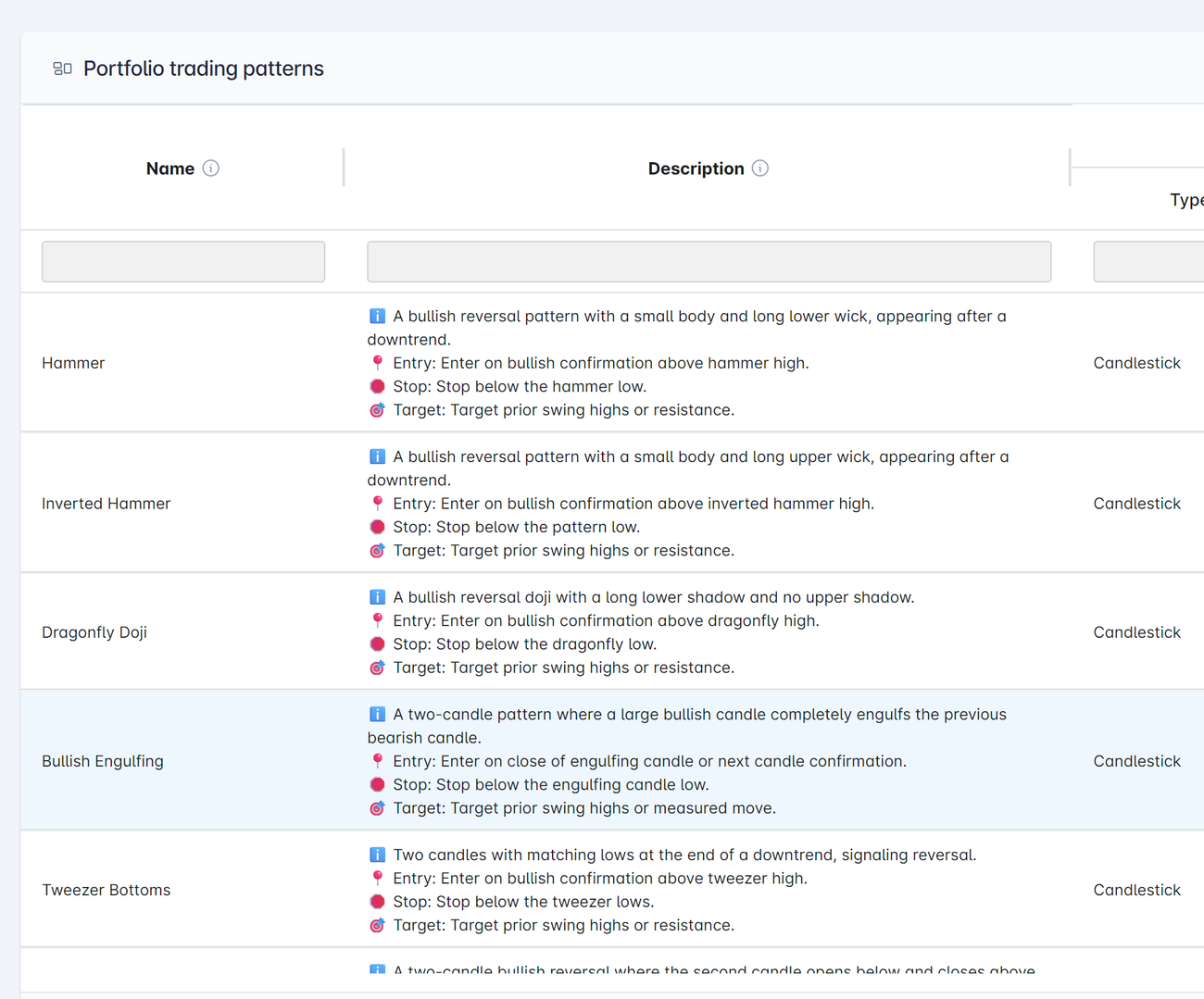Focus the Name column filter field
The image size is (1204, 999).
[183, 261]
